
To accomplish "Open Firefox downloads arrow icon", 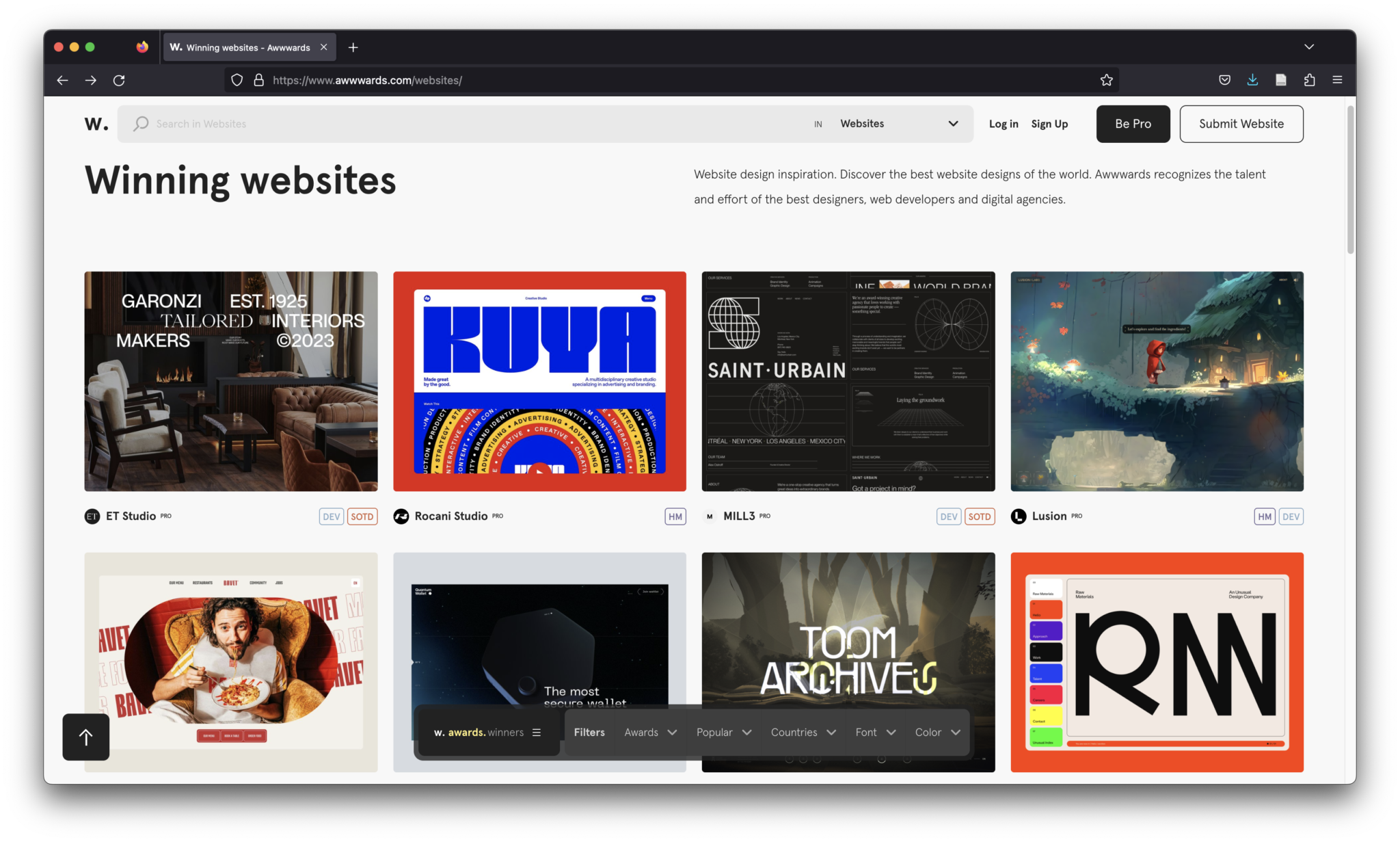I will (x=1252, y=80).
